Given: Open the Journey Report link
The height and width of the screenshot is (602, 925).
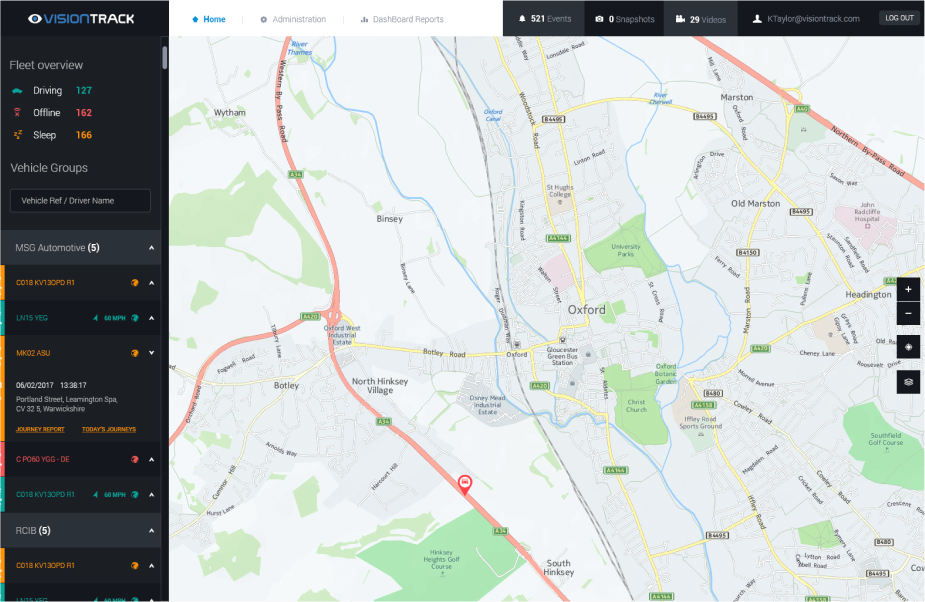Looking at the screenshot, I should tap(40, 429).
